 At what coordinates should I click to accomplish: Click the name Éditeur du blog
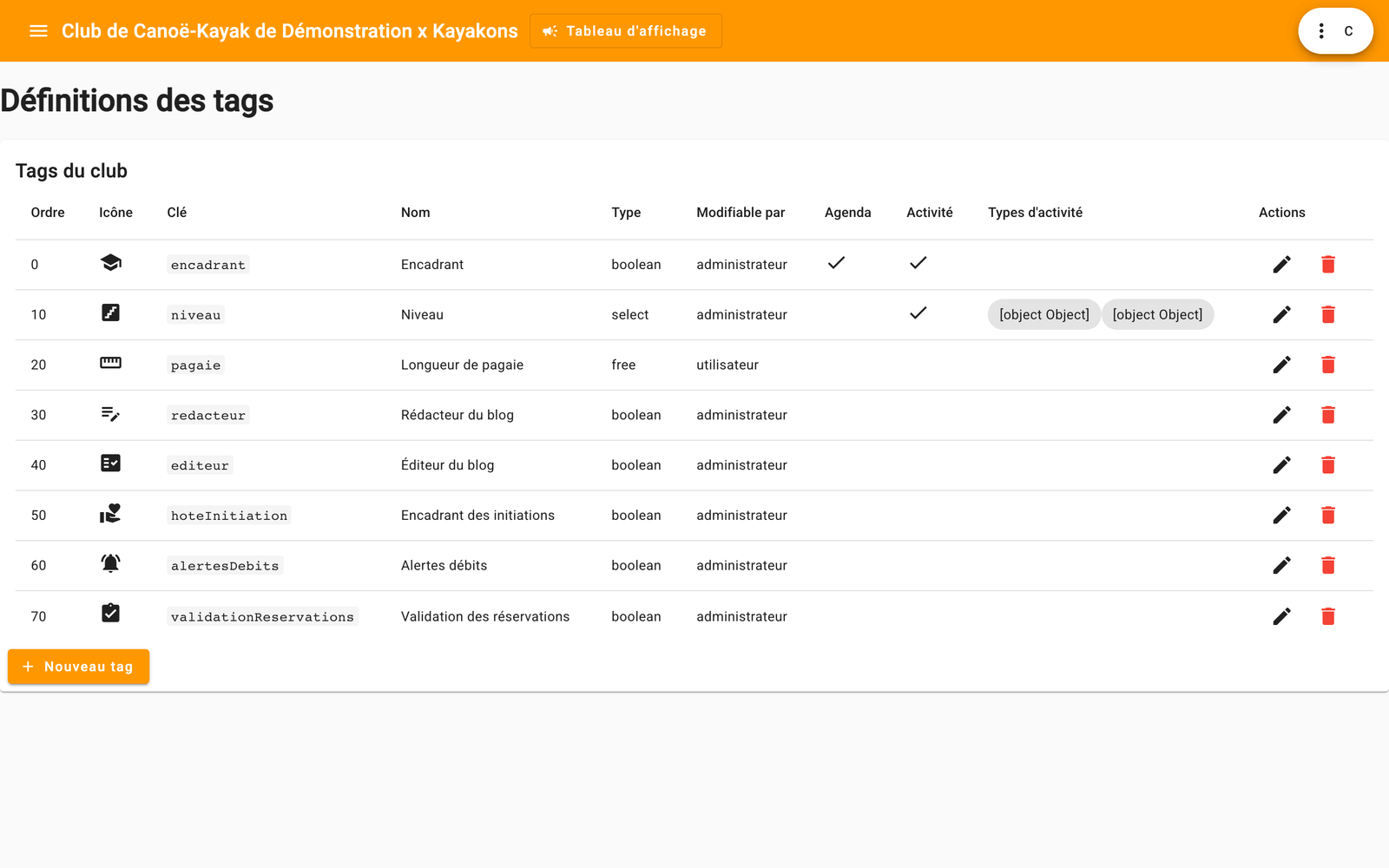(x=447, y=465)
